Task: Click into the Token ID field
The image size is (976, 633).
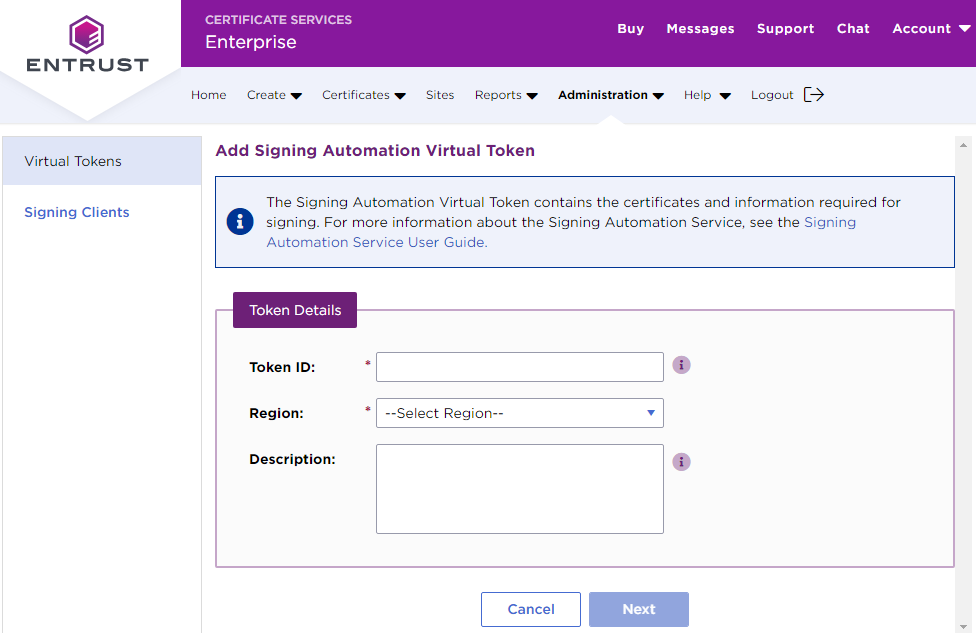Action: (x=519, y=367)
